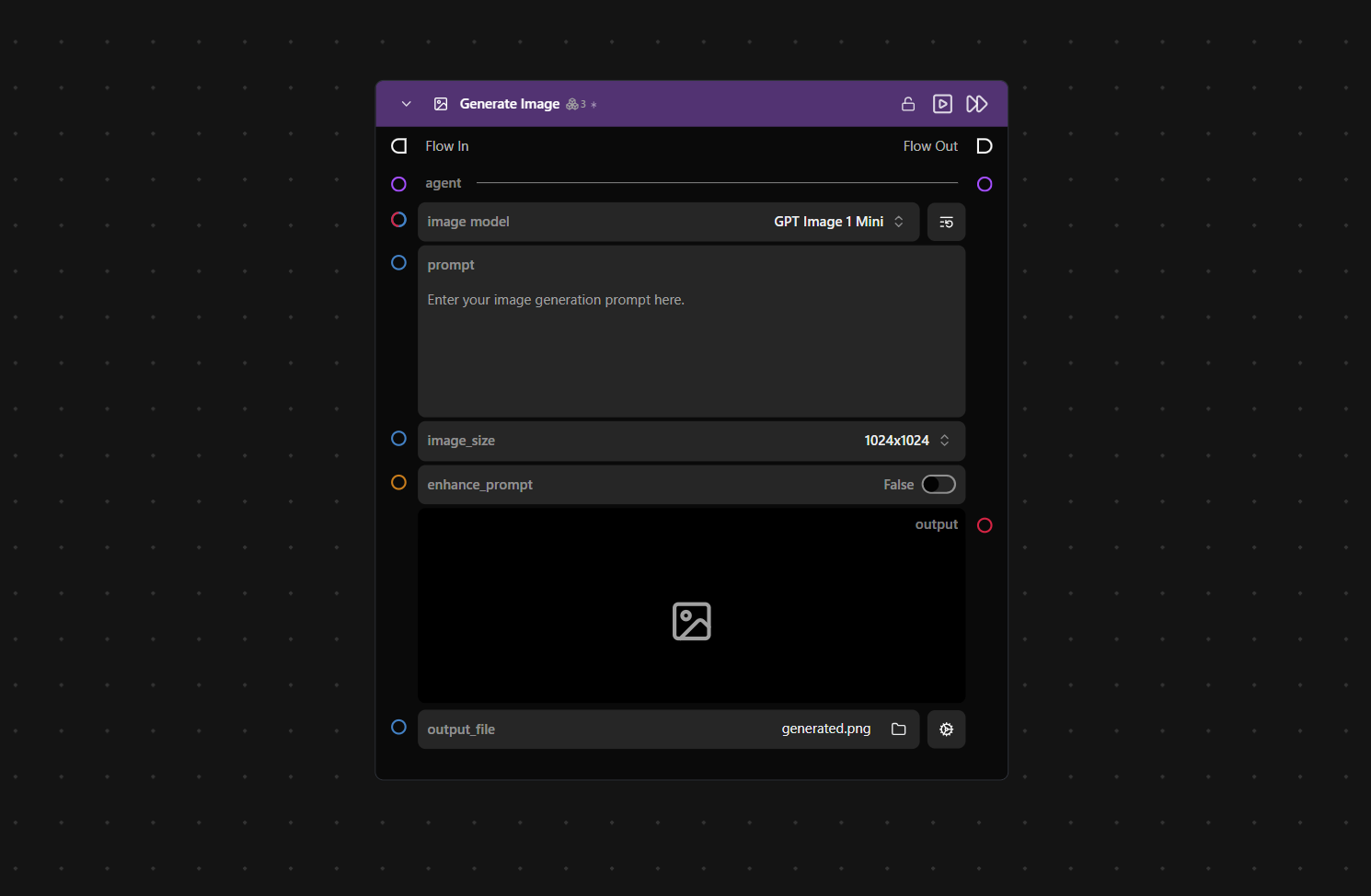
Task: Focus the prompt text area
Action: tap(692, 331)
